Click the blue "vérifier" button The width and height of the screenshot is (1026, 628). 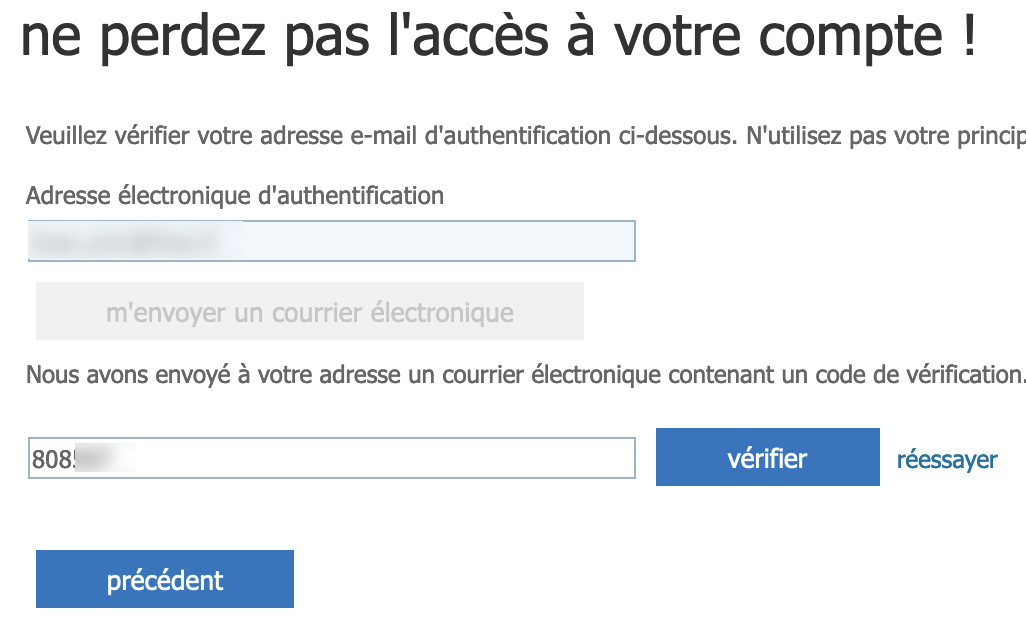tap(767, 458)
